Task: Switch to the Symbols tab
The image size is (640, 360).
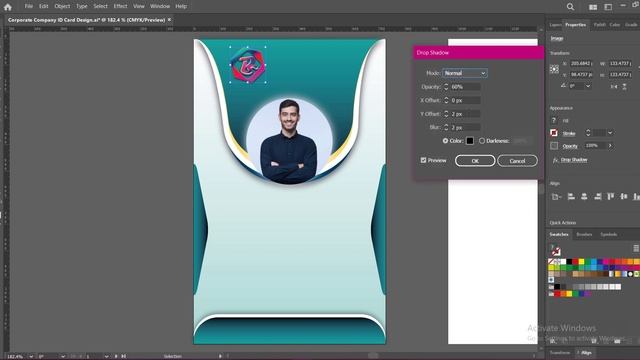Action: click(609, 235)
